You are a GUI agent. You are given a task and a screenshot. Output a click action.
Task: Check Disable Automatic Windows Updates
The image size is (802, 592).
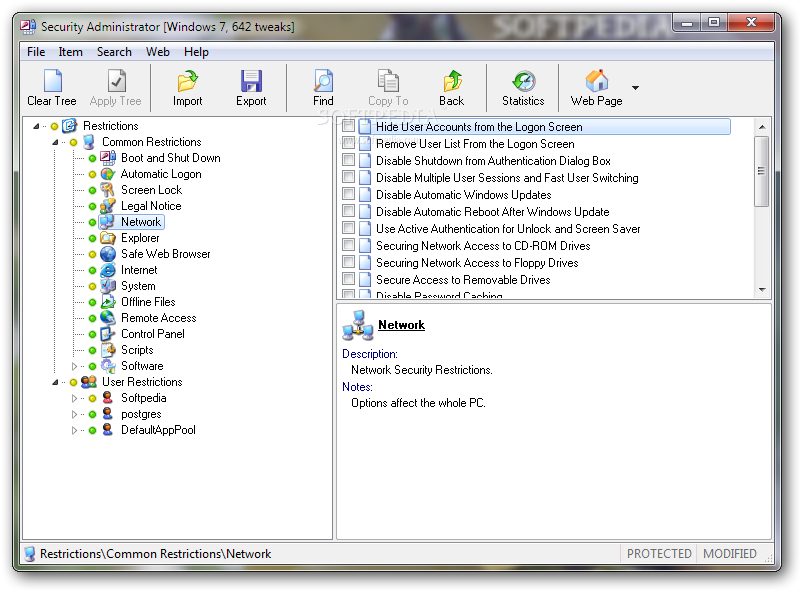pyautogui.click(x=349, y=193)
